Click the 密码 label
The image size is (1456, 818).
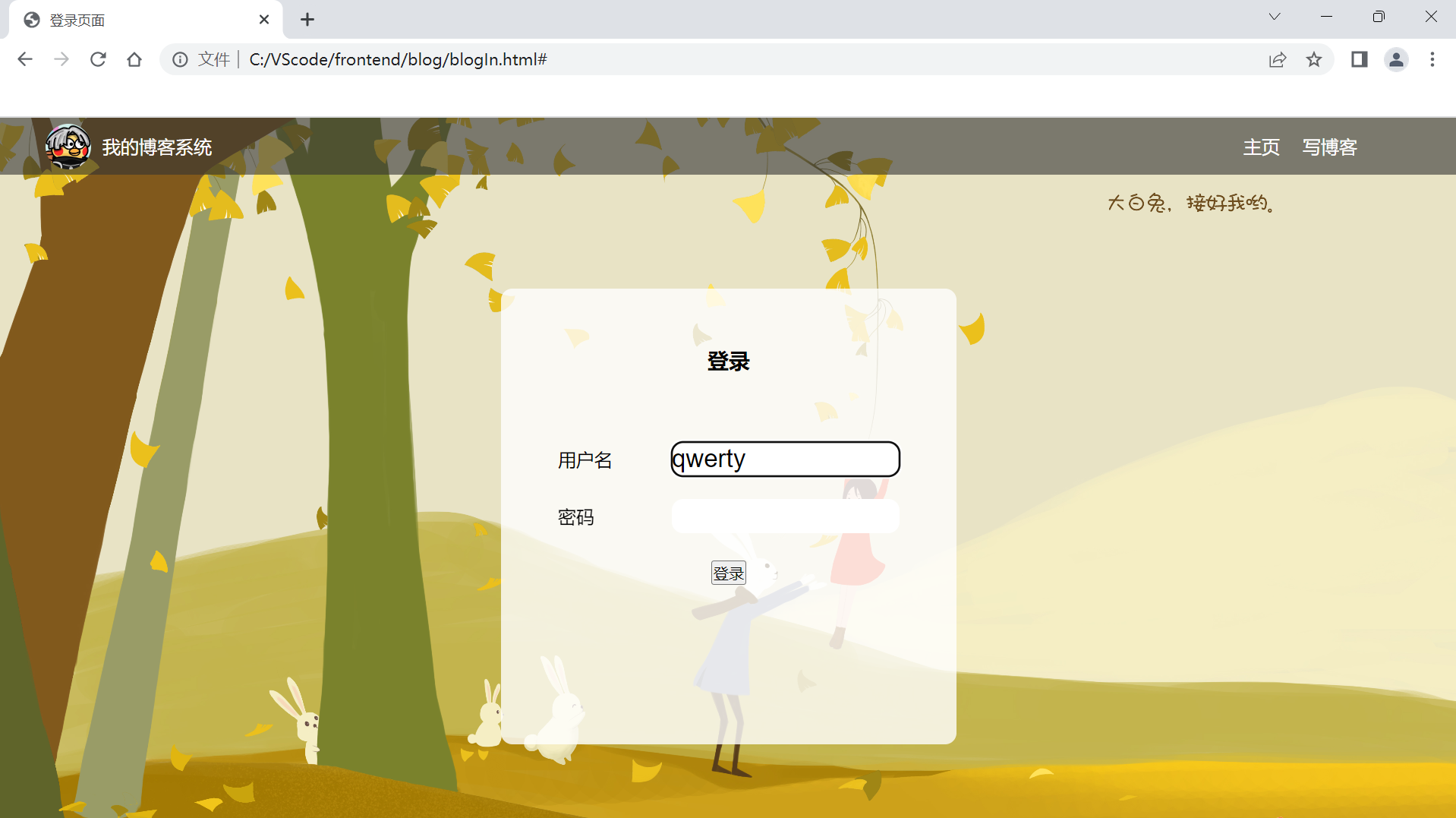coord(576,517)
